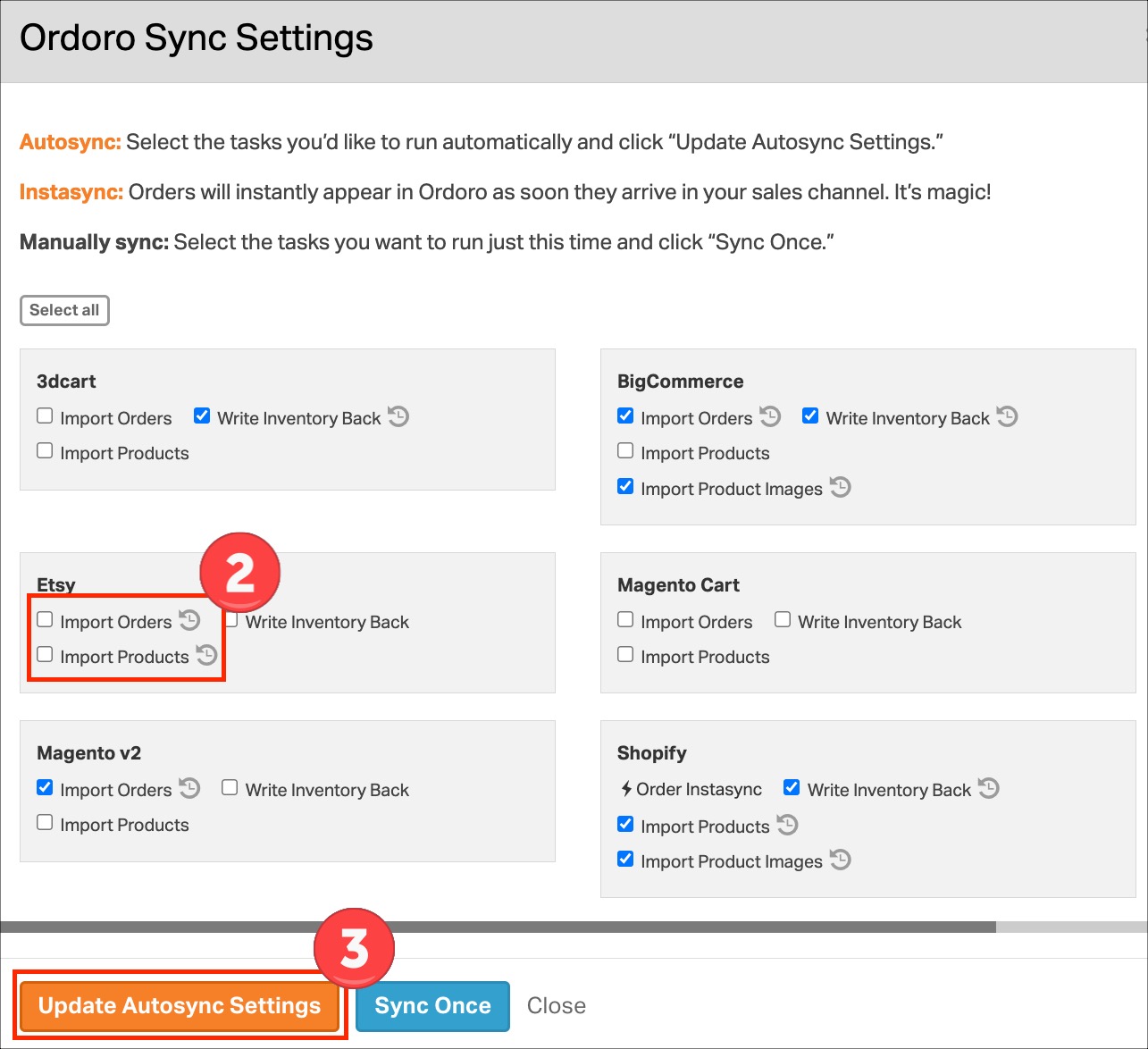This screenshot has height=1049, width=1148.
Task: Tick the Etsy Import Orders checkbox
Action: click(45, 619)
